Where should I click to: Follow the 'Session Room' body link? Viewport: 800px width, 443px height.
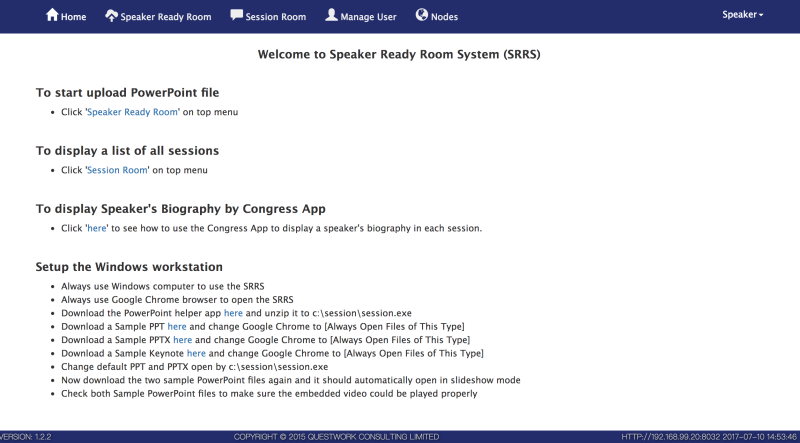point(118,170)
